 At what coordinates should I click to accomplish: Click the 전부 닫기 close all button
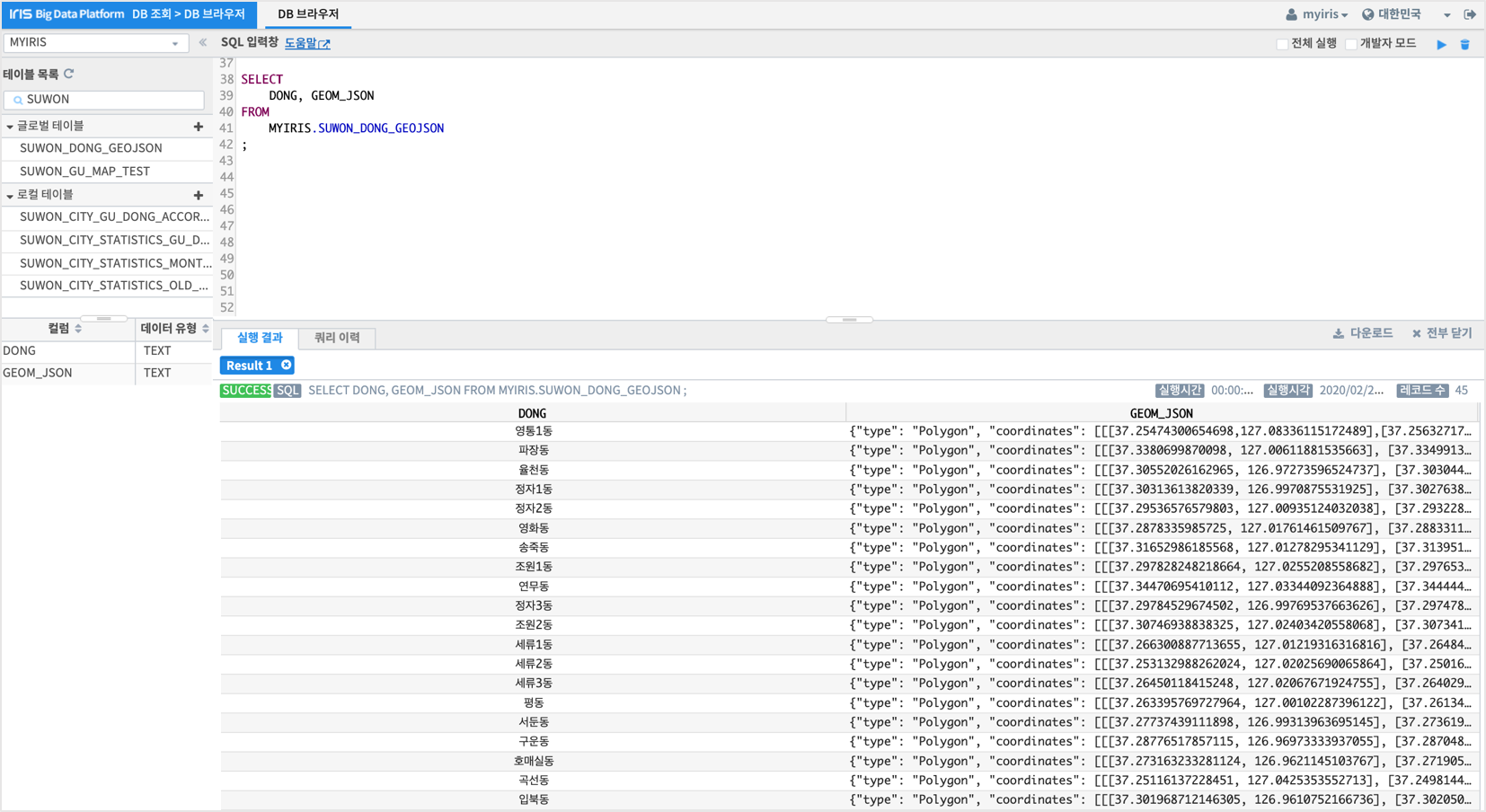click(1442, 333)
